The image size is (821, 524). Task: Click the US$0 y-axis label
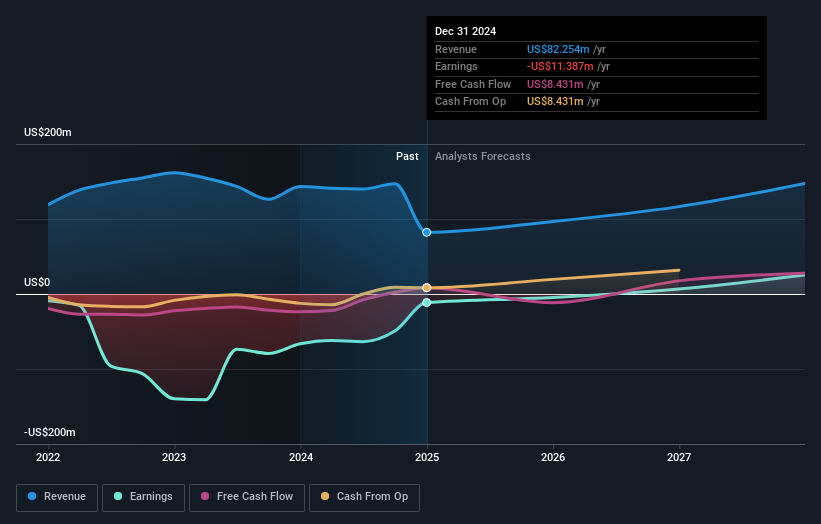click(x=37, y=283)
